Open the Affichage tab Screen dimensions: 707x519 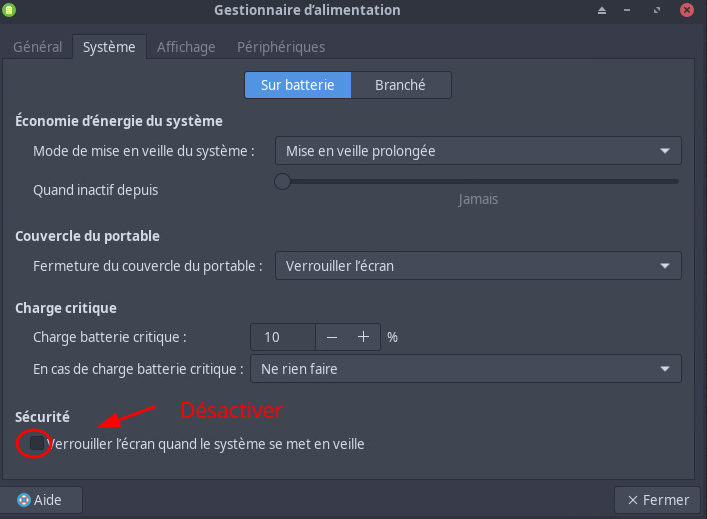[185, 47]
